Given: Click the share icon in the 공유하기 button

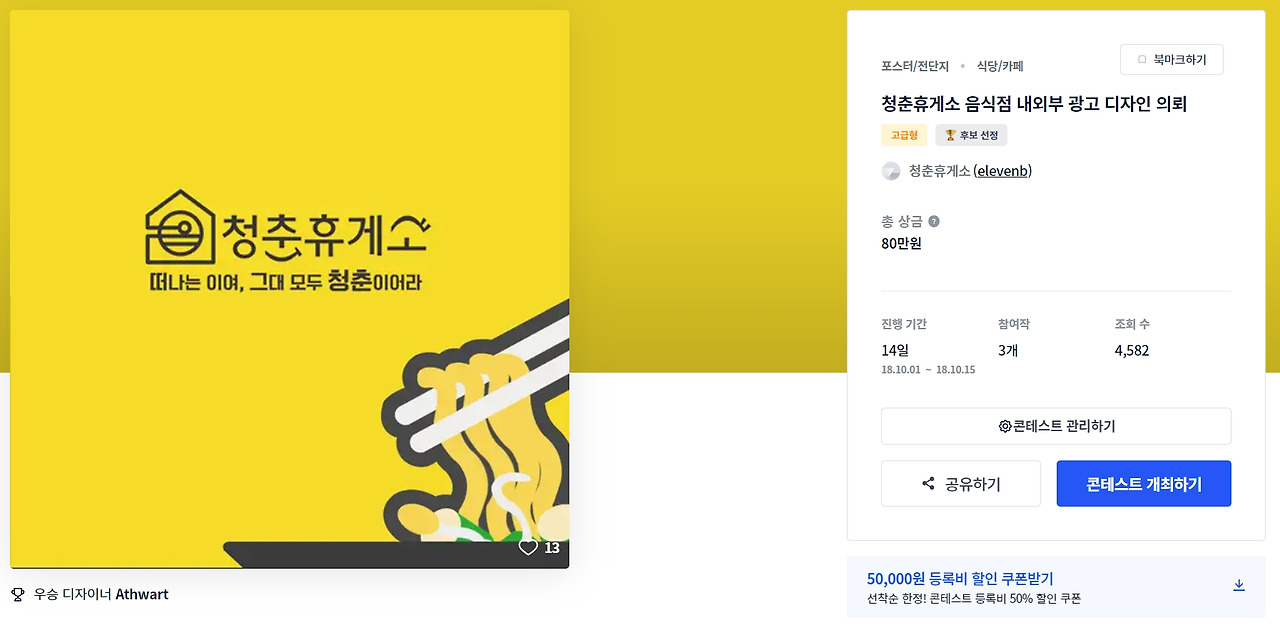Looking at the screenshot, I should [x=928, y=484].
